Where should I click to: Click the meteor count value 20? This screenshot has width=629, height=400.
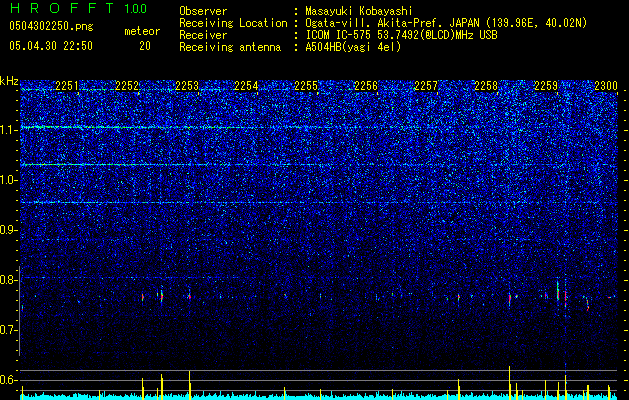[145, 46]
